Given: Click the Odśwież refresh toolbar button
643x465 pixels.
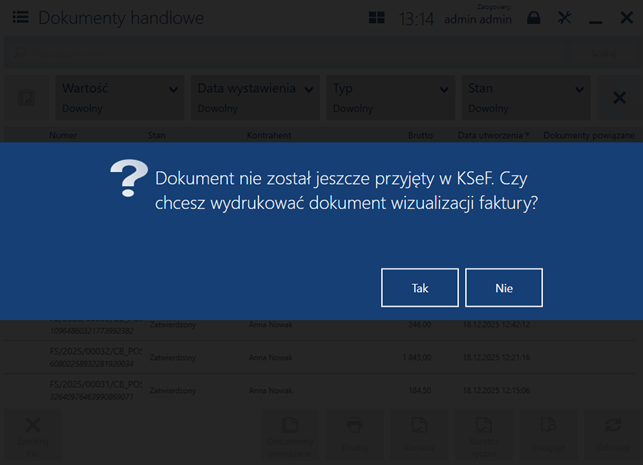Looking at the screenshot, I should (x=613, y=435).
